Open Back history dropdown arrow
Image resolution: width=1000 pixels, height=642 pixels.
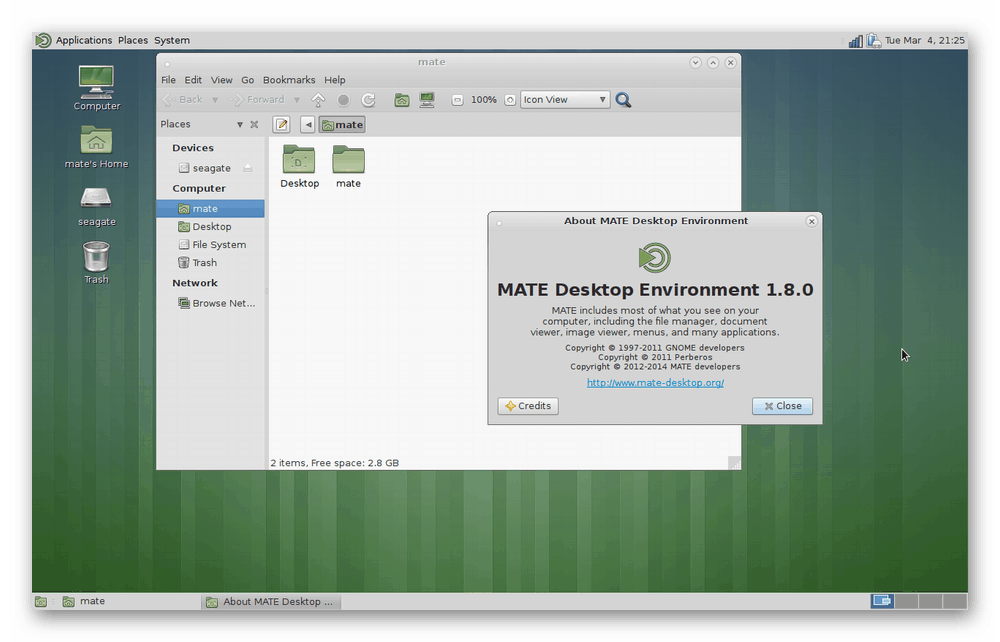(x=215, y=100)
